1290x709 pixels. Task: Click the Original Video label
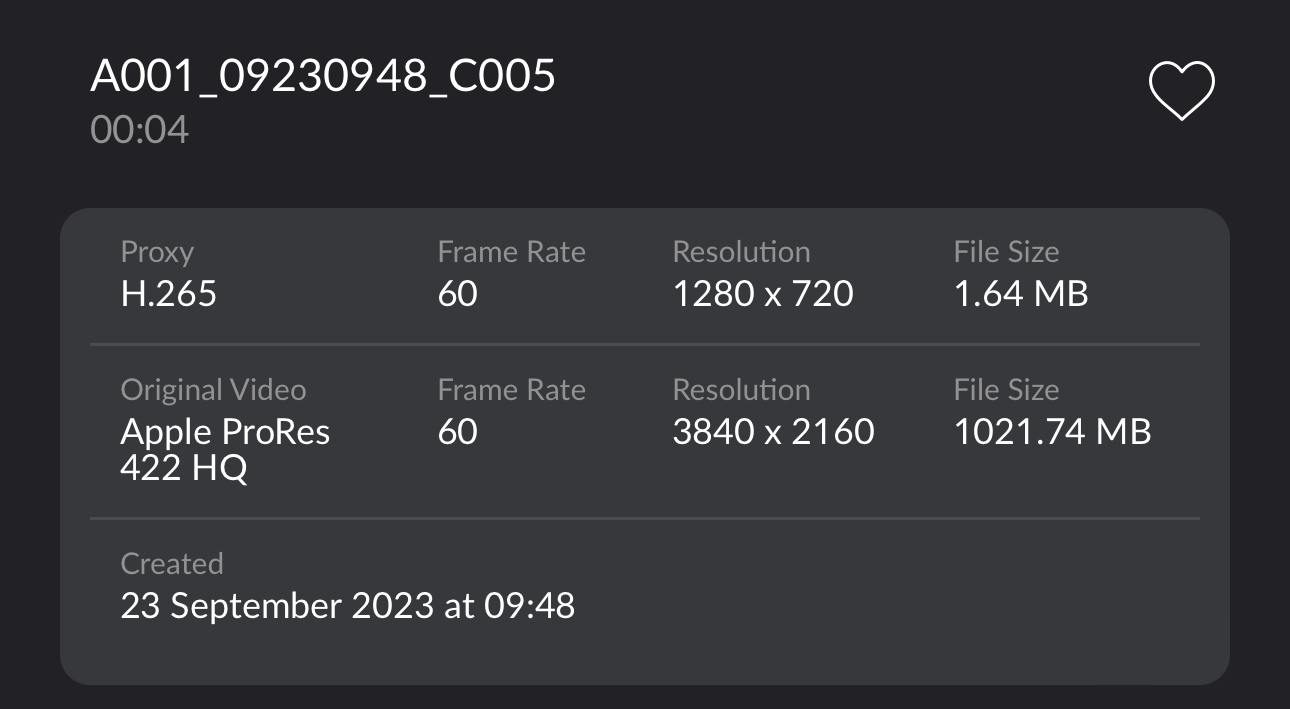tap(213, 390)
